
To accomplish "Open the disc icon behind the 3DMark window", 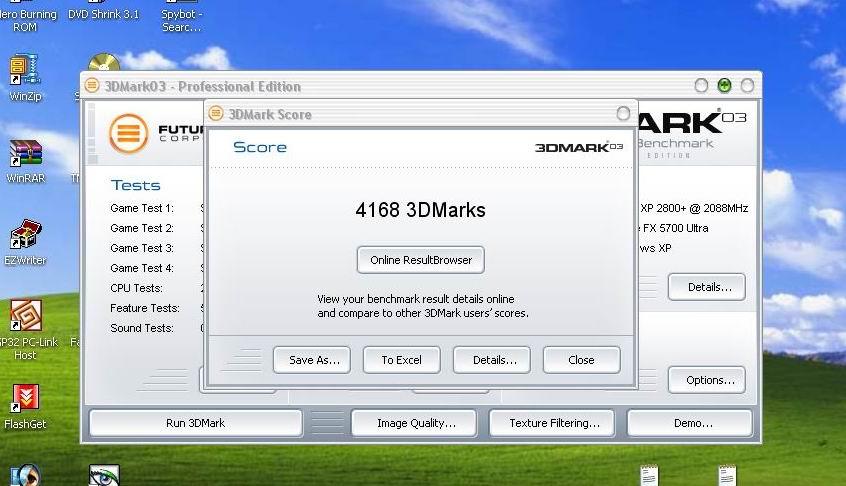I will (x=104, y=62).
